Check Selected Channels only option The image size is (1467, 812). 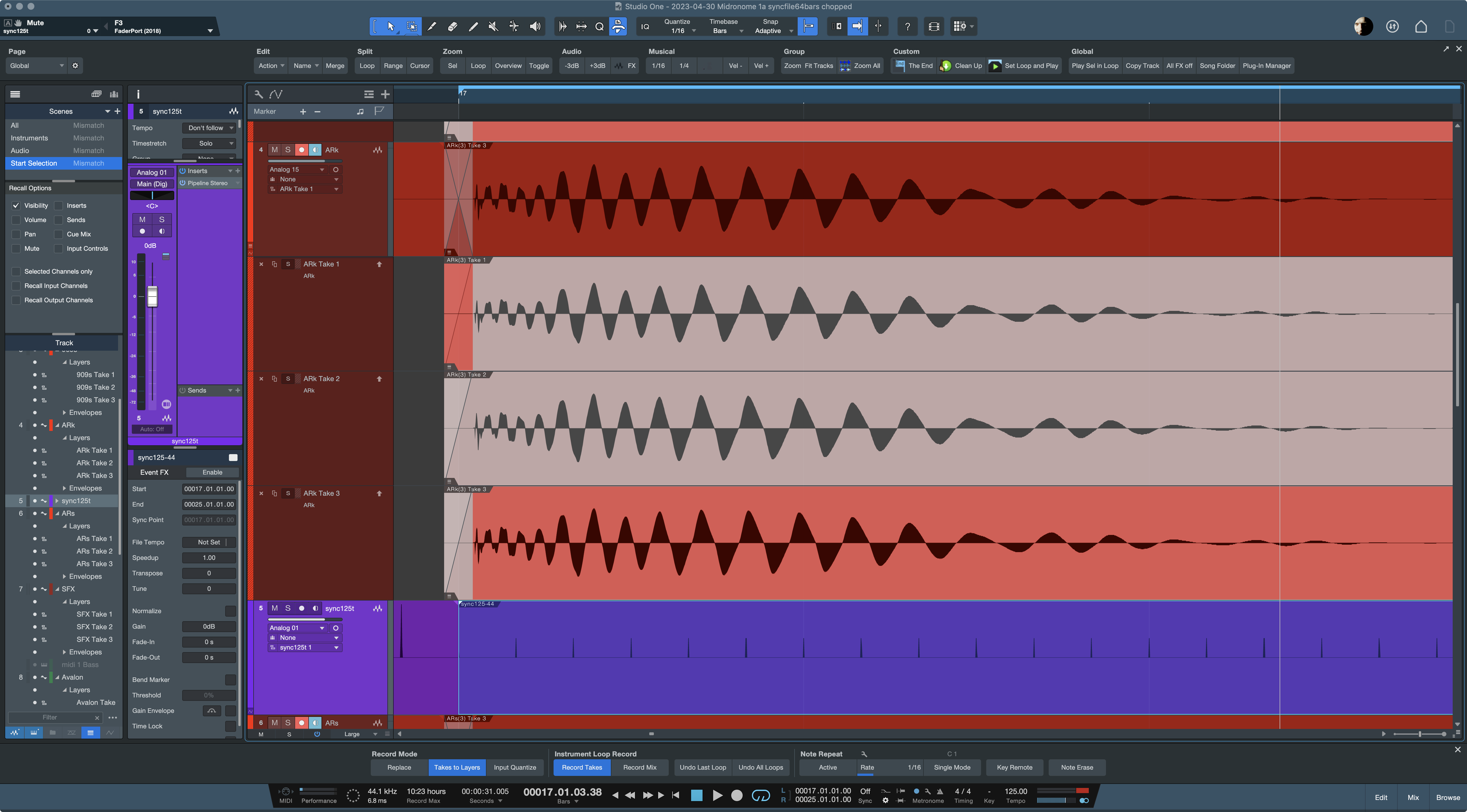coord(16,272)
